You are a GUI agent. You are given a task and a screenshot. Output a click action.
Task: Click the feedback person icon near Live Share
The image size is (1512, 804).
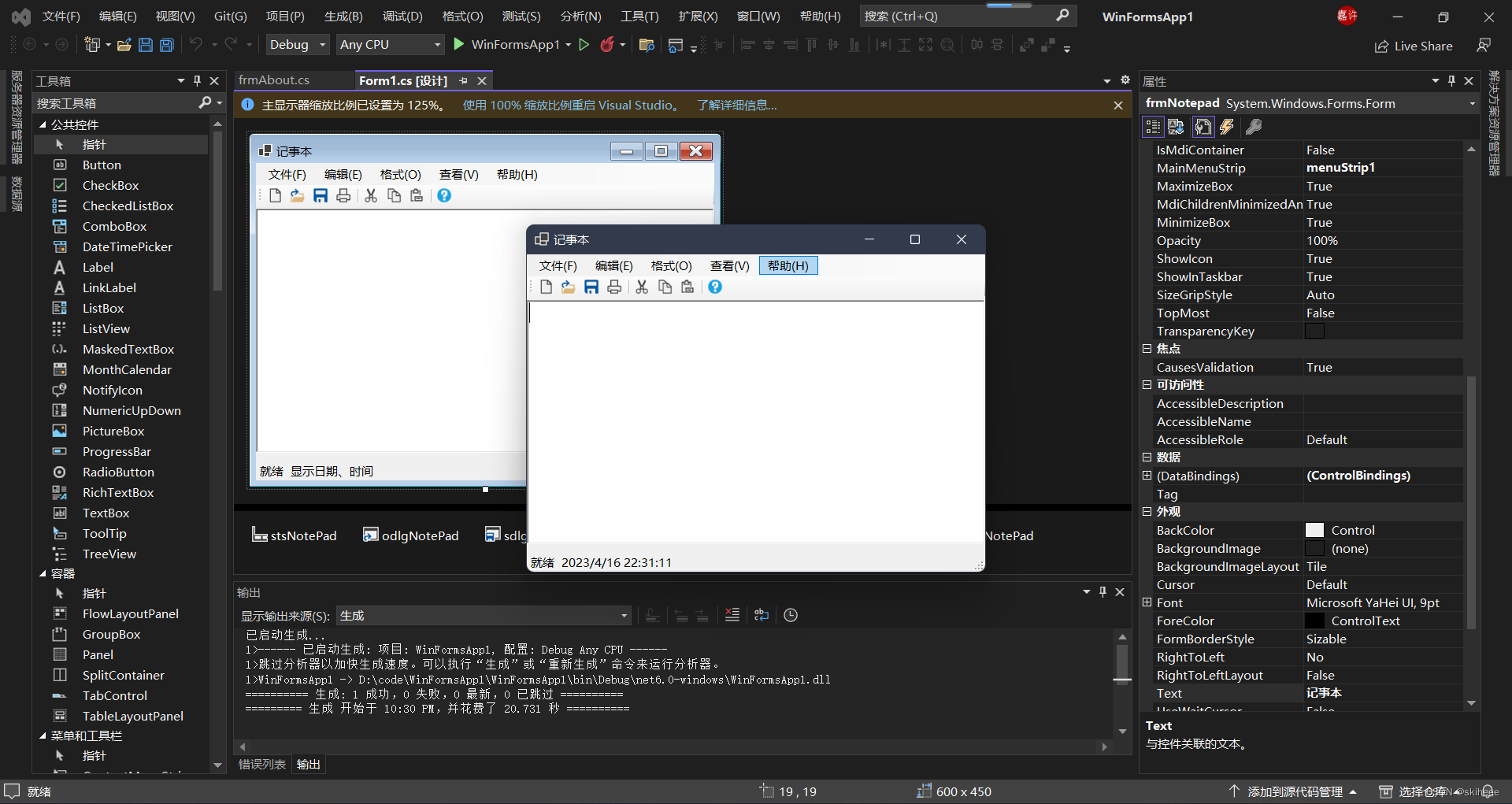coord(1483,46)
